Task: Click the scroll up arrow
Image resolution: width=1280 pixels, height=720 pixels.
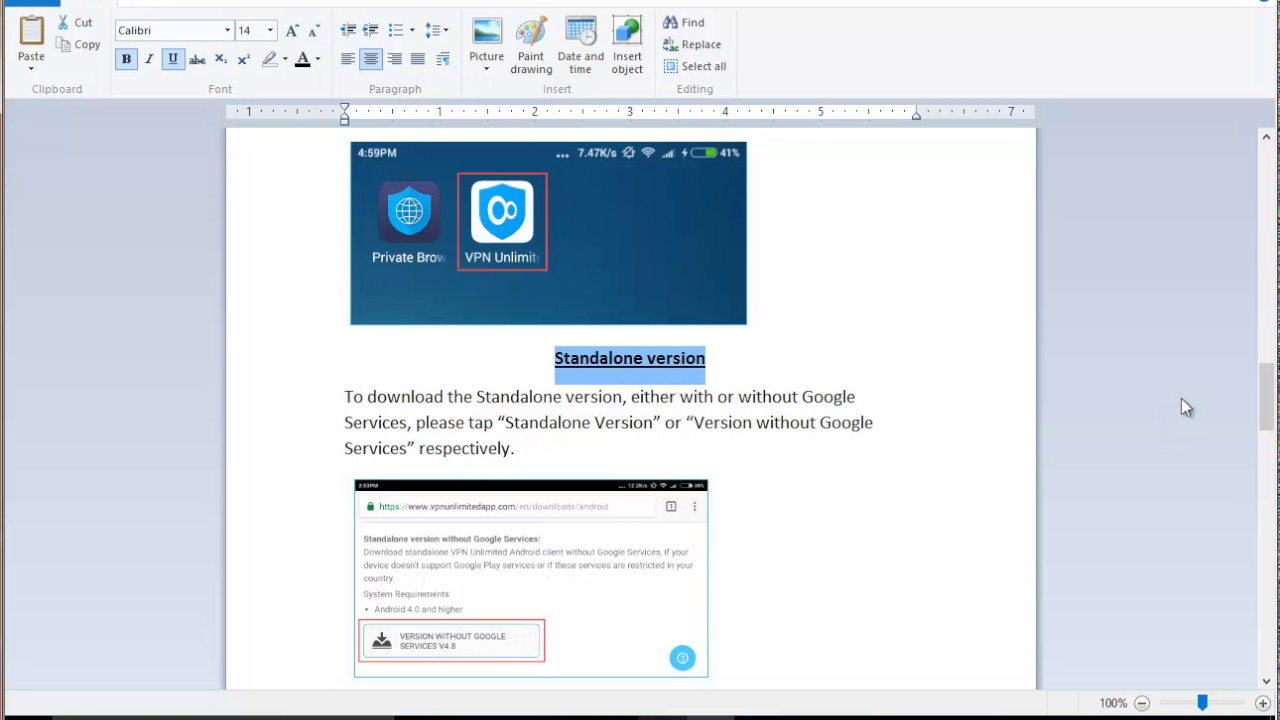Action: (x=1266, y=137)
